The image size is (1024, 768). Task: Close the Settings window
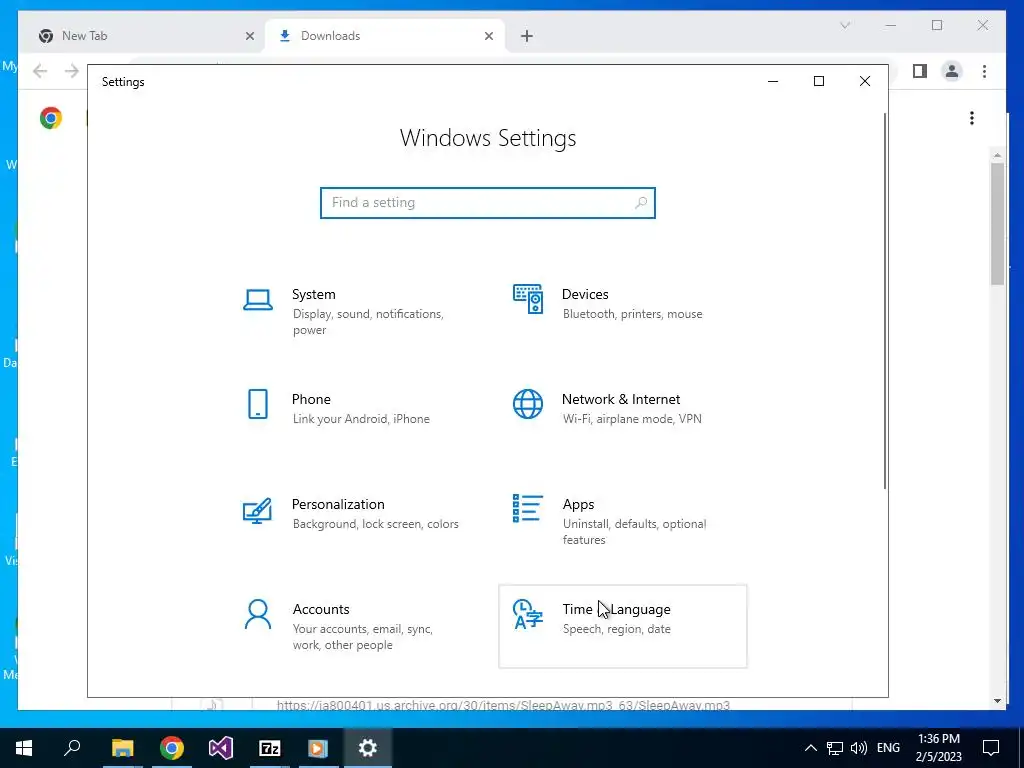coord(865,81)
